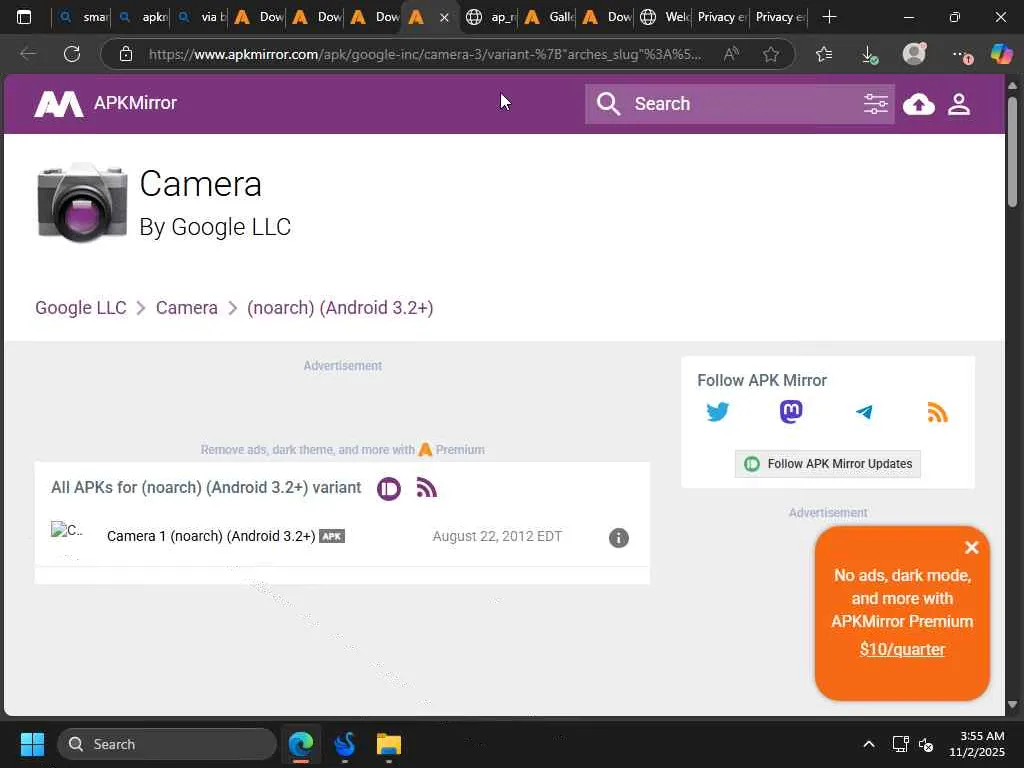Screen dimensions: 1024x768
Task: Switch to the 'smar' search tab
Action: [82, 17]
